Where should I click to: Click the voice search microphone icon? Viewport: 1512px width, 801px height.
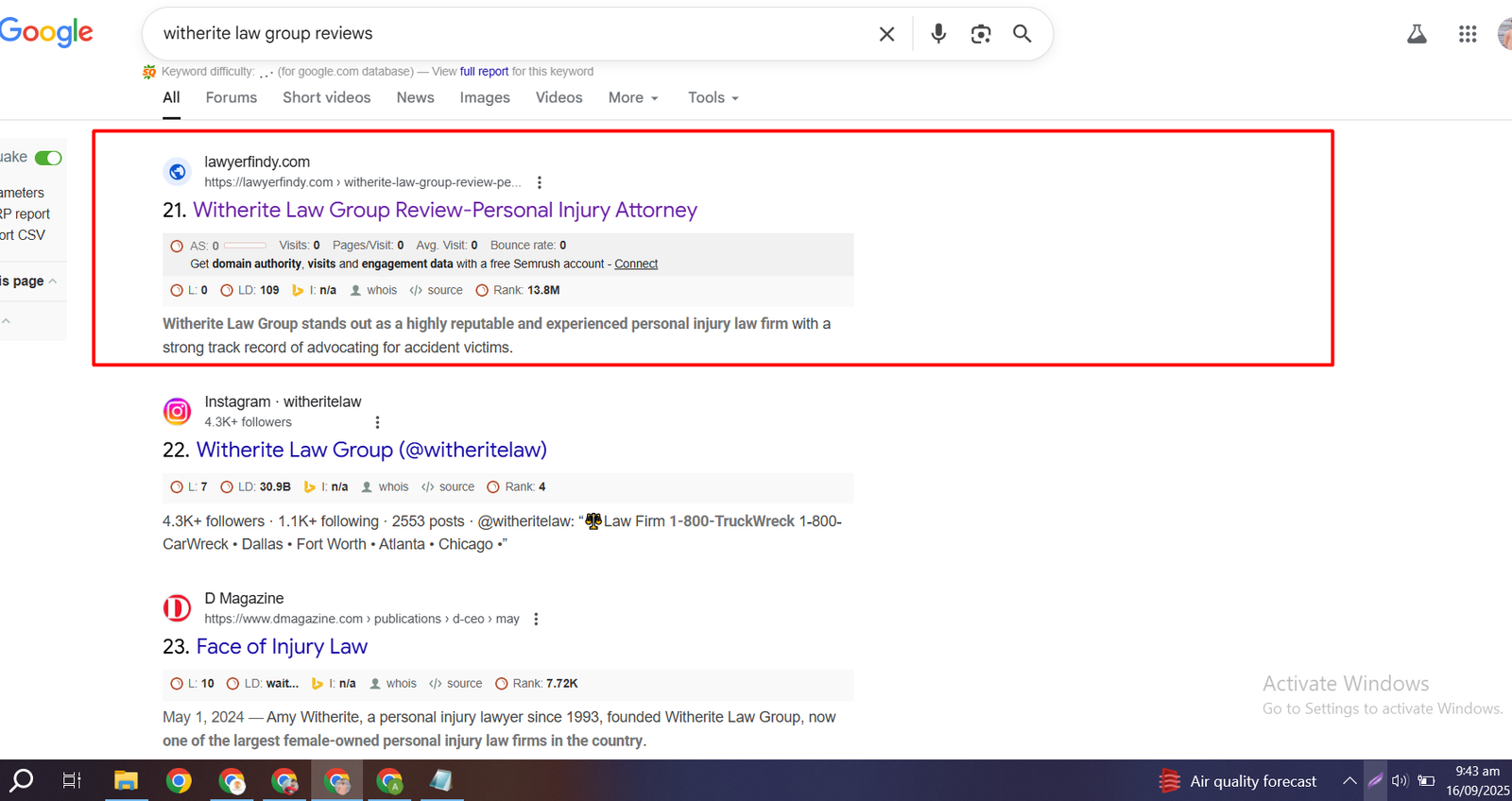click(x=937, y=34)
